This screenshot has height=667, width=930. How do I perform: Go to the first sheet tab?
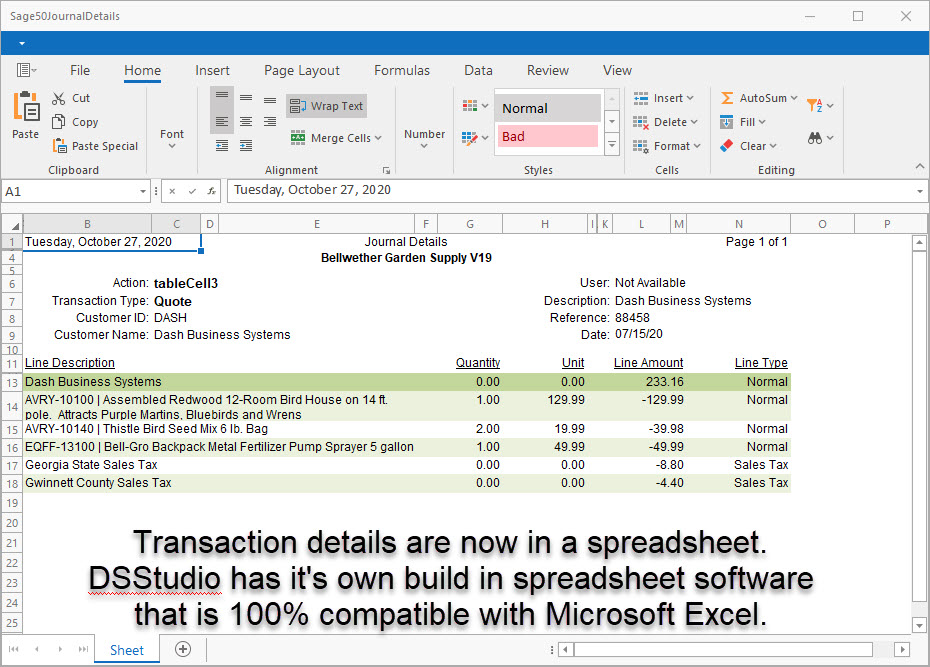pyautogui.click(x=14, y=649)
